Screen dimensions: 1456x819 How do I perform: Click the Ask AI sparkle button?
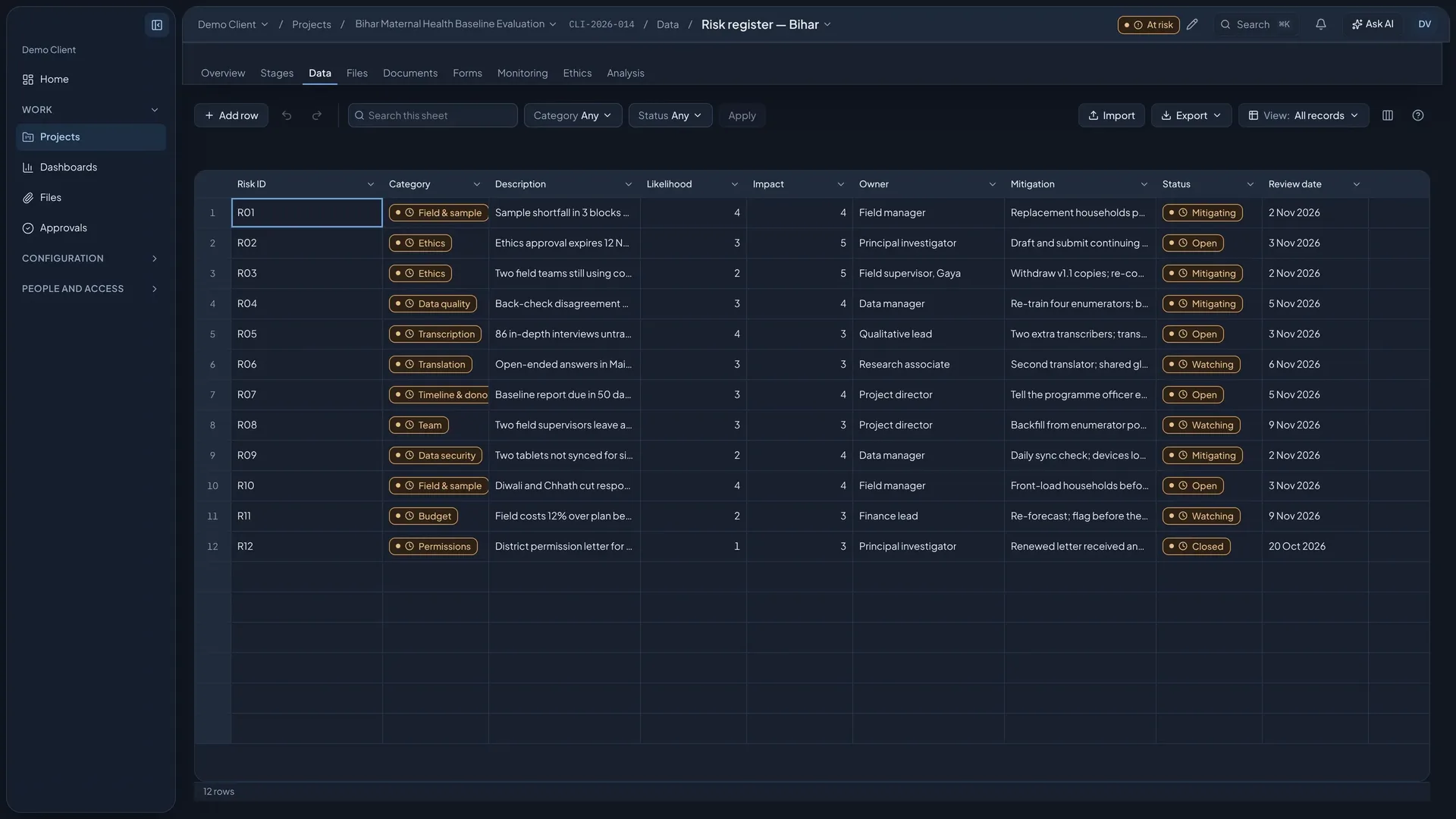1373,24
